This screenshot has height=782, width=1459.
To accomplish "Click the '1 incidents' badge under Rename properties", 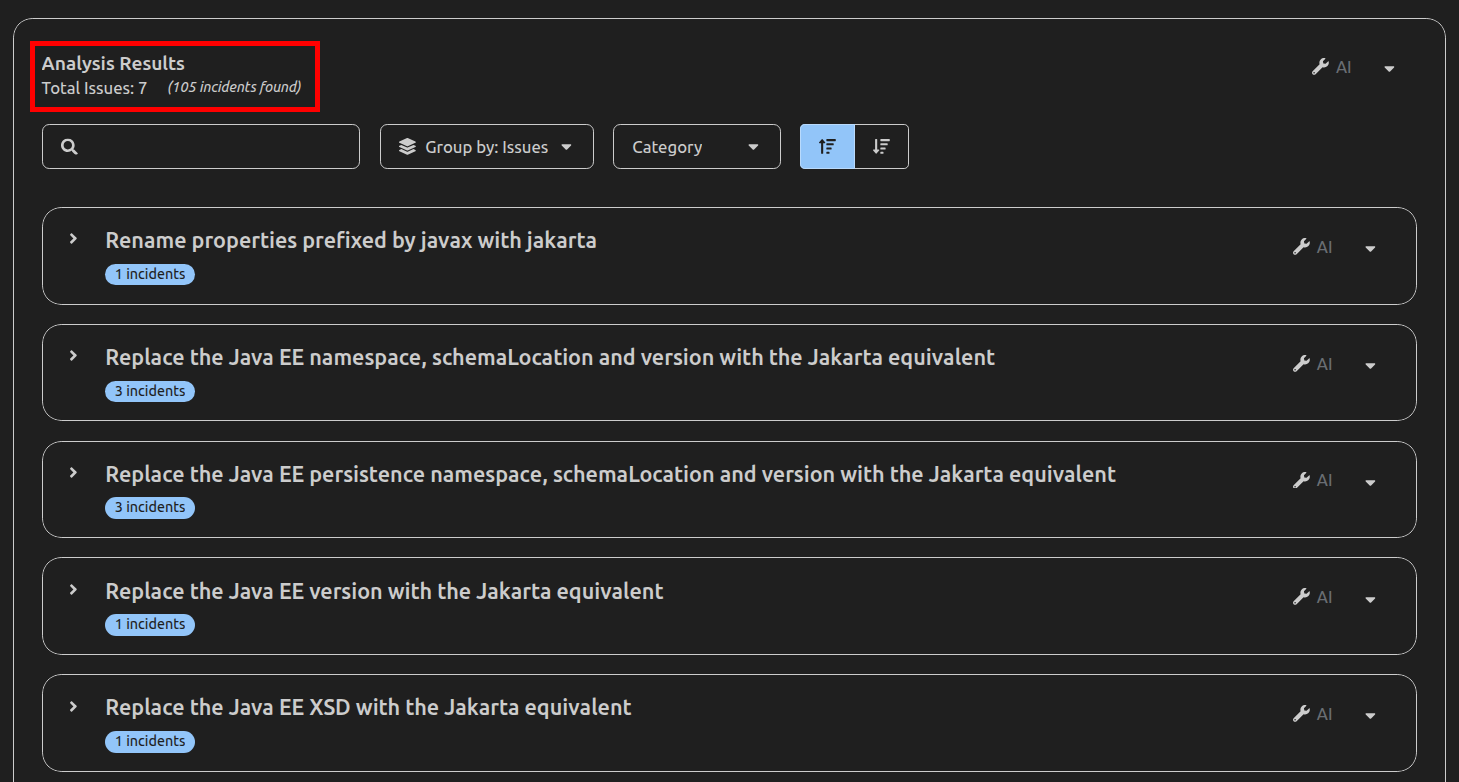I will click(x=150, y=274).
